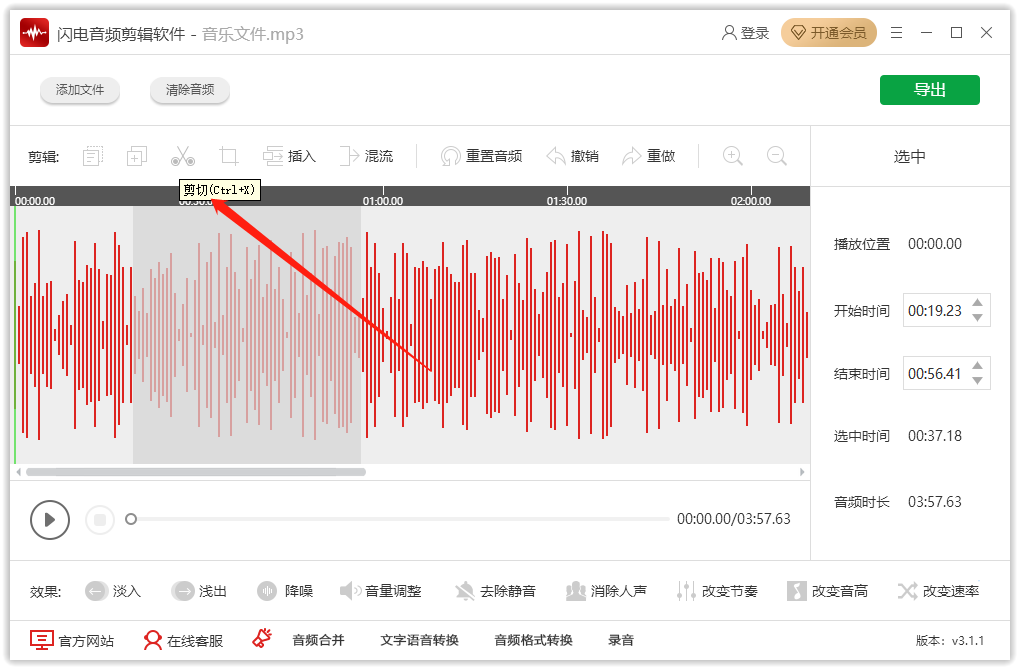Open the 改变速率 change speed effect

939,591
